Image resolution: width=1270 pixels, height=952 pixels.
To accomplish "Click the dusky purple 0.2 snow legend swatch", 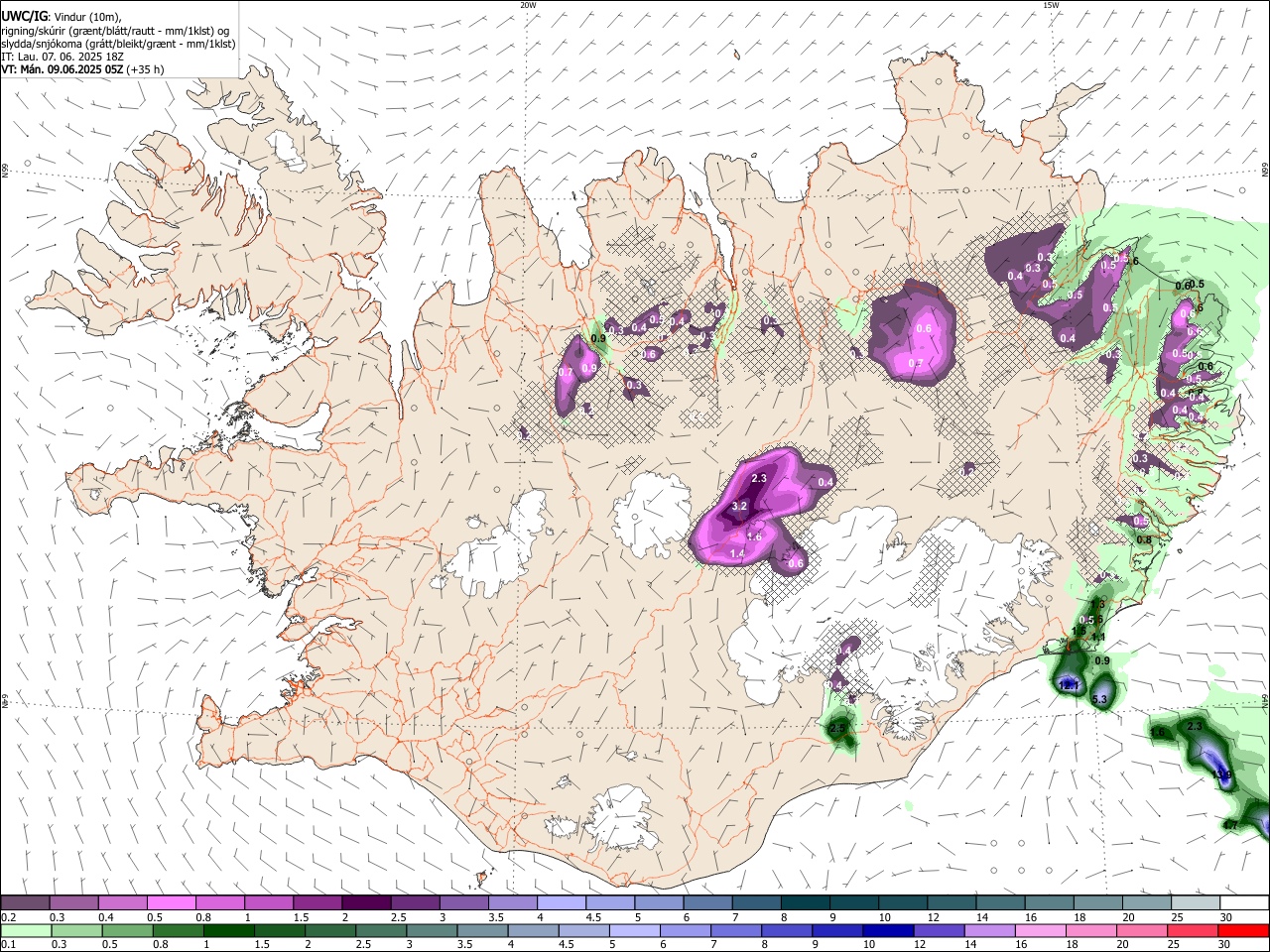I will point(25,903).
